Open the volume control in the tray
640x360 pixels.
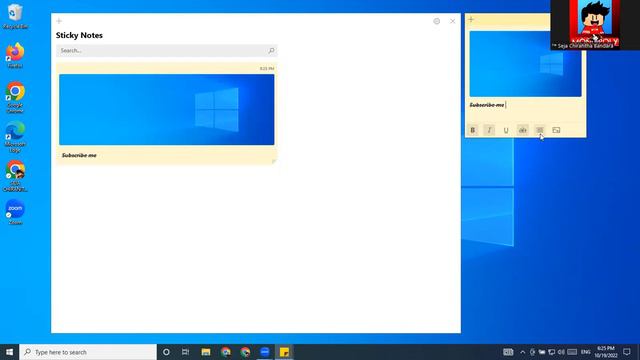(x=561, y=352)
